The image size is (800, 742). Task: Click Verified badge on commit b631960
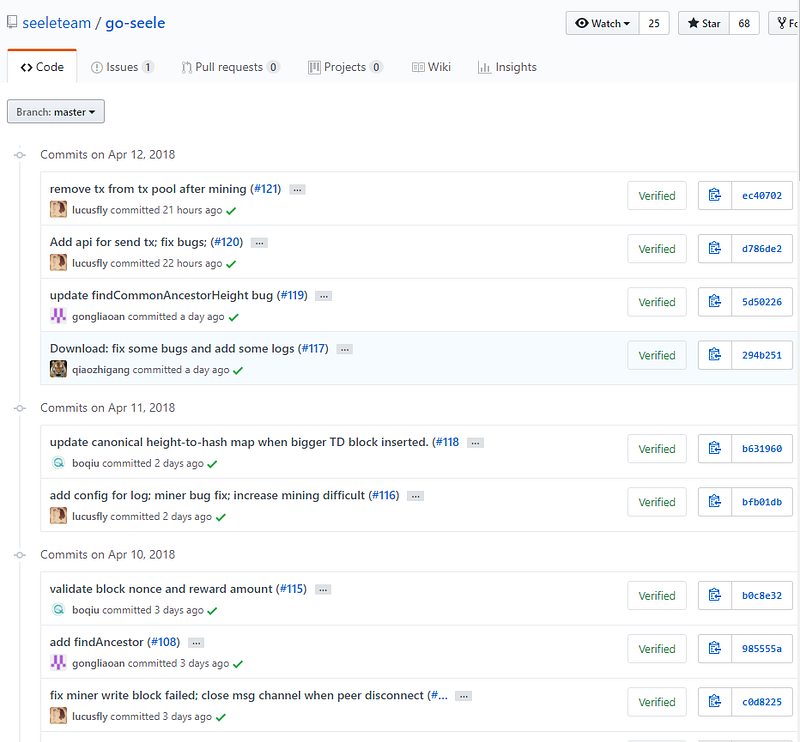657,449
